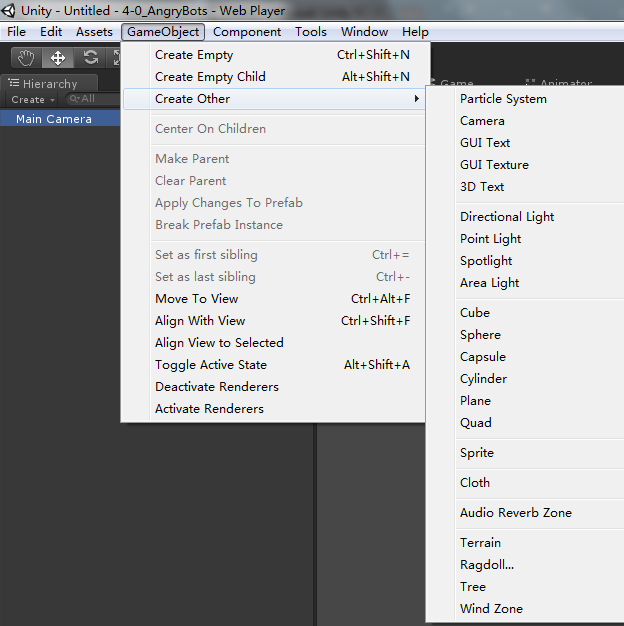Choose Activate Renderers
The height and width of the screenshot is (626, 624).
coord(273,408)
